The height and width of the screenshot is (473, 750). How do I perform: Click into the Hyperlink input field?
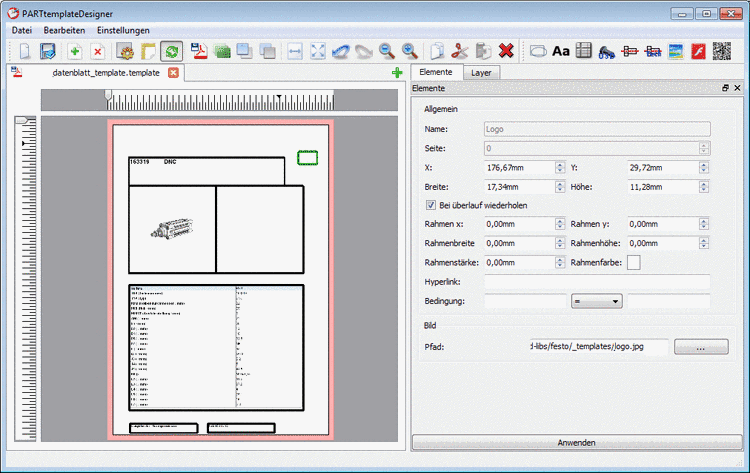click(x=597, y=282)
